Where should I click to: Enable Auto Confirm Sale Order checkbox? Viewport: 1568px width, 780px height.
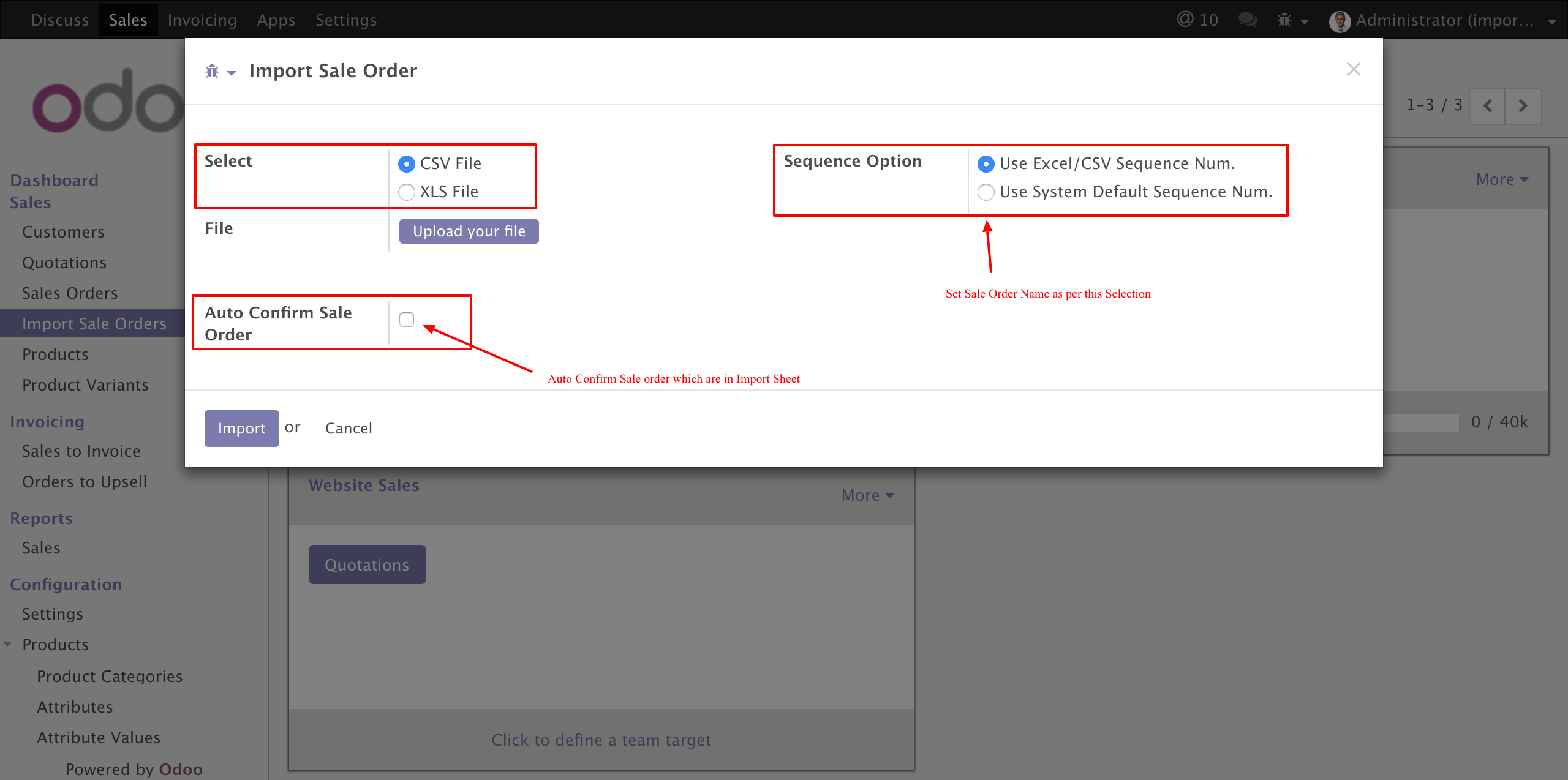point(407,320)
